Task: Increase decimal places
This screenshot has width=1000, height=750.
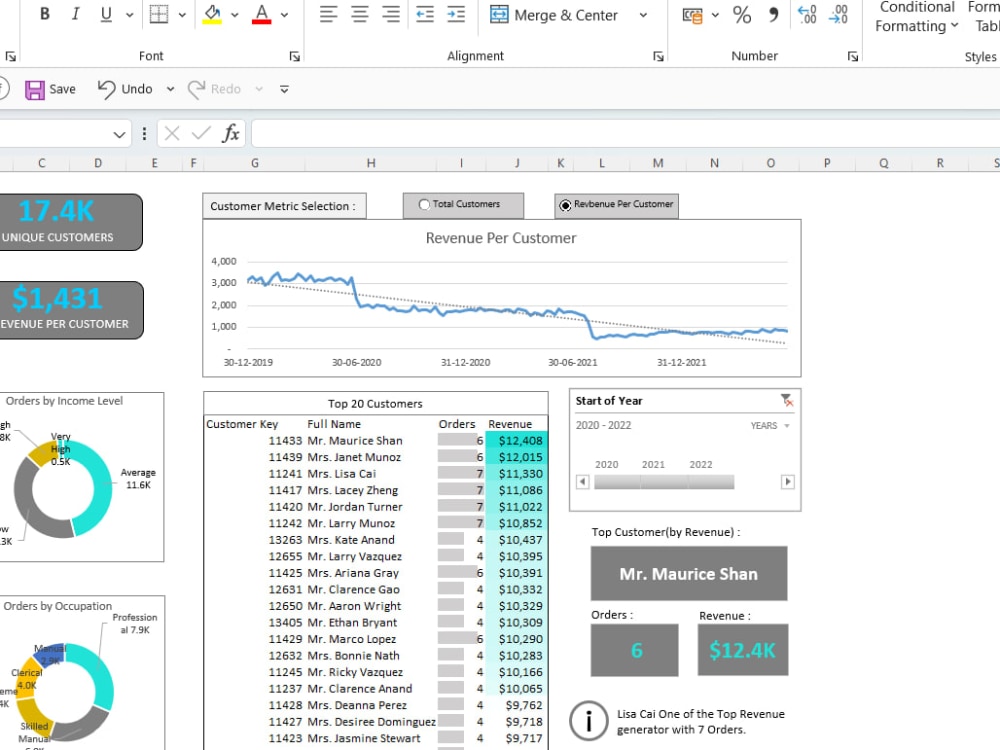Action: click(807, 15)
